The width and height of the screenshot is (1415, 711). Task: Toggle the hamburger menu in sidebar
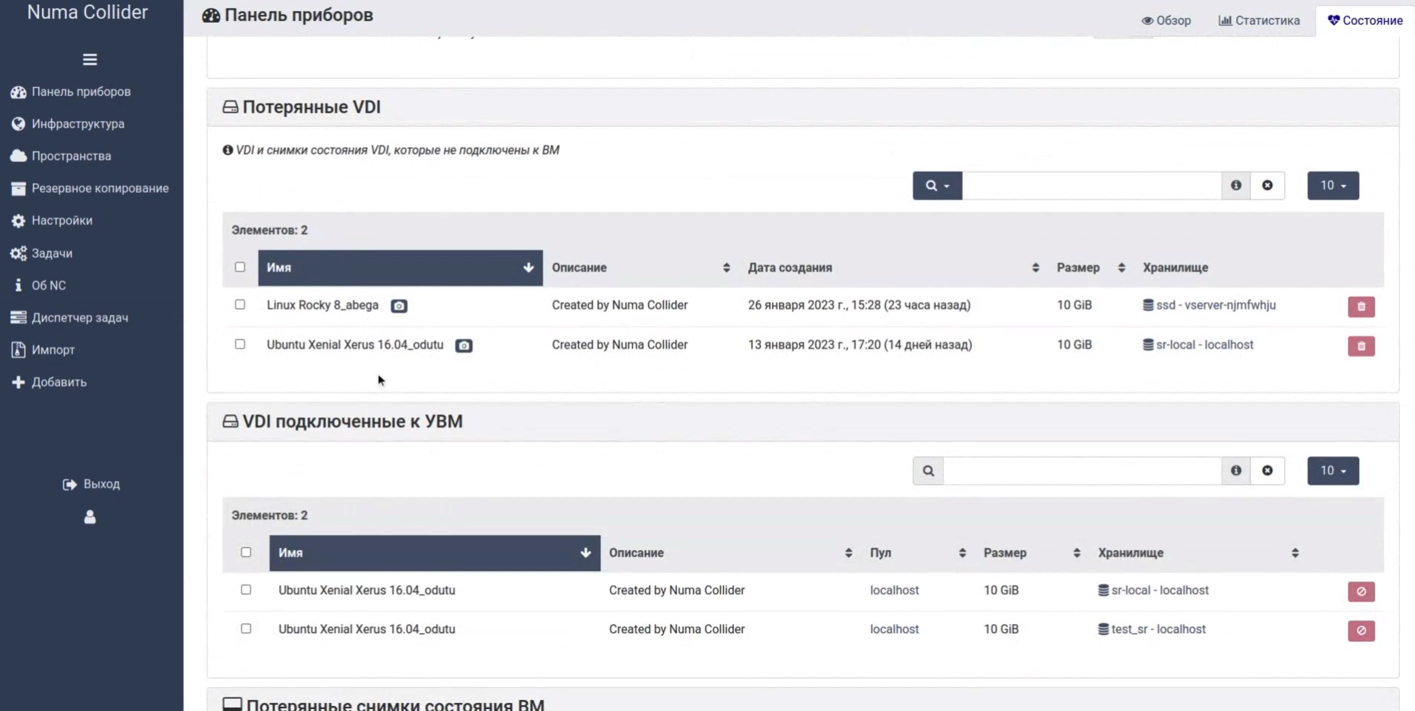click(x=89, y=60)
